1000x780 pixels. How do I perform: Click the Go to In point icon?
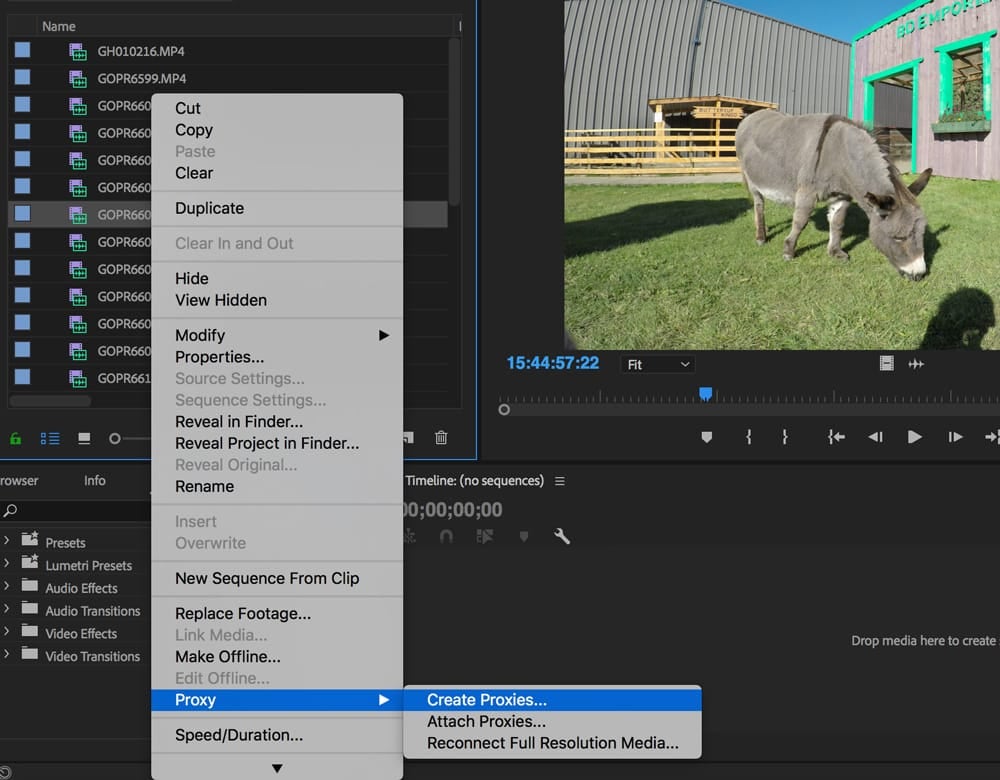[836, 437]
